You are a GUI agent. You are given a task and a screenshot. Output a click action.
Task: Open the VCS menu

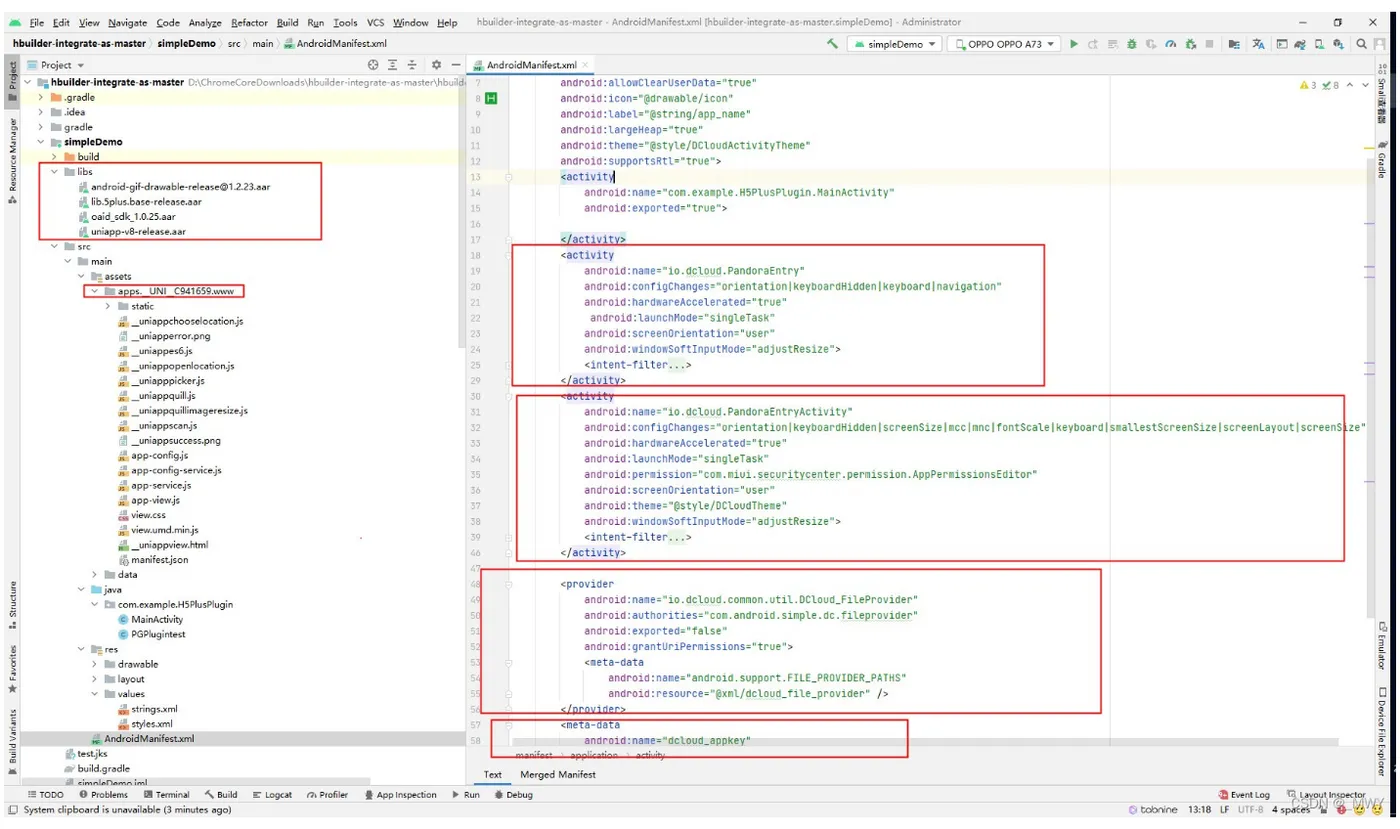(375, 22)
